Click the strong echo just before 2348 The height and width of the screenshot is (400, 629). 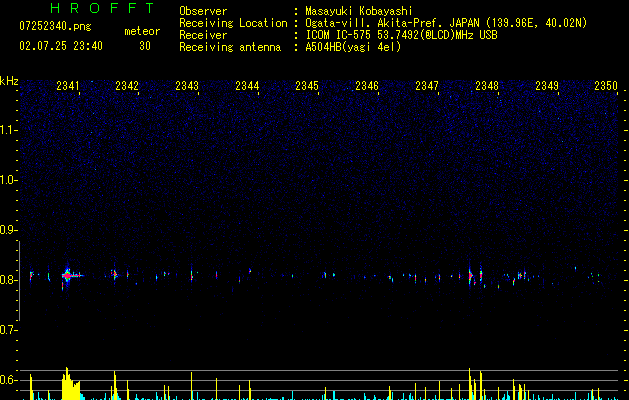471,275
